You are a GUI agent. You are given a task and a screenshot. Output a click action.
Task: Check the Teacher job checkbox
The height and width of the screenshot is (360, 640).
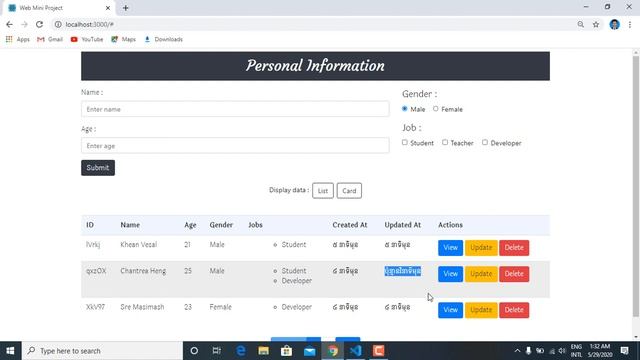coord(445,142)
